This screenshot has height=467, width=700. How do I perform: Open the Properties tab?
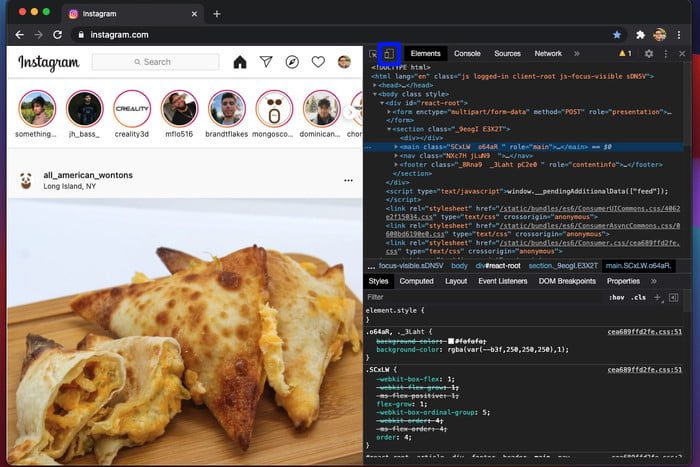pyautogui.click(x=623, y=281)
